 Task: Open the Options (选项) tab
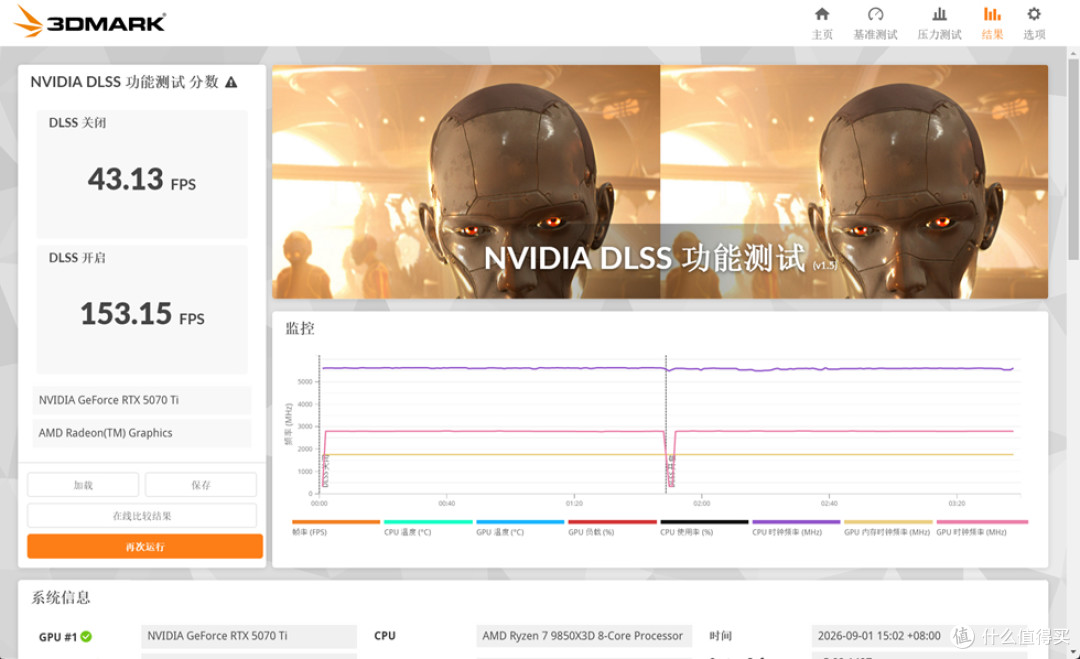pyautogui.click(x=1034, y=23)
